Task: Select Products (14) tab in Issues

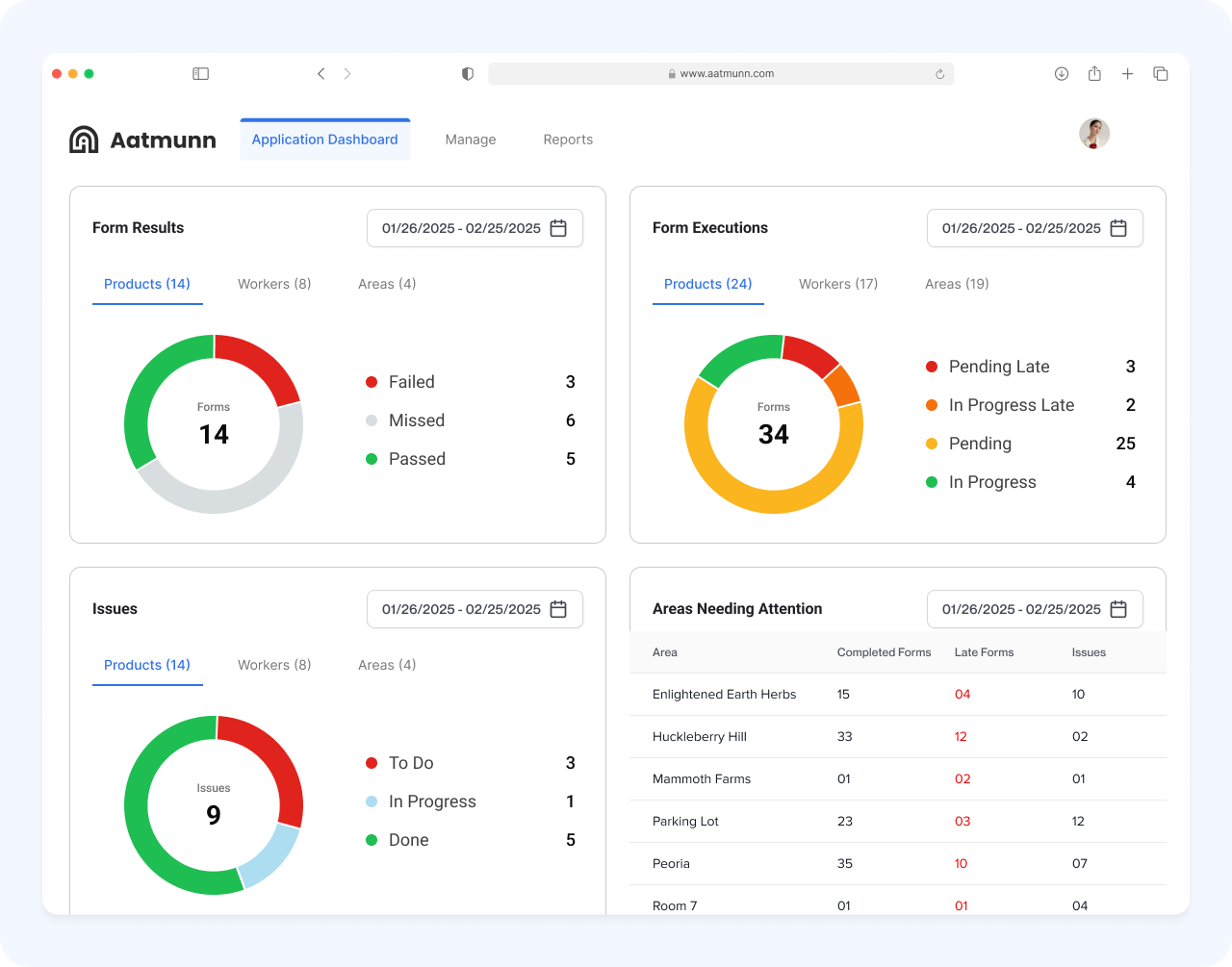Action: [147, 665]
